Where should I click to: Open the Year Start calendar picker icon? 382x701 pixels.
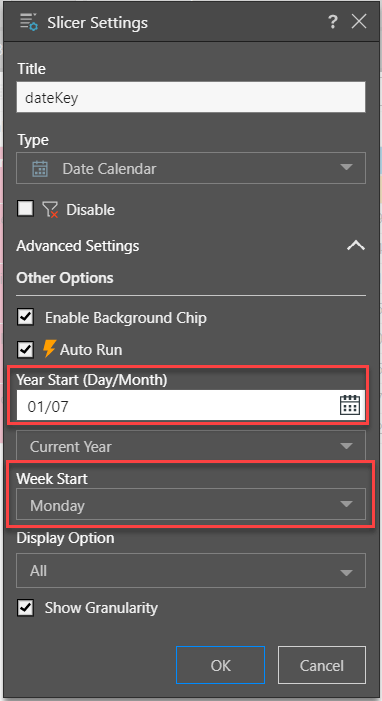click(x=350, y=405)
